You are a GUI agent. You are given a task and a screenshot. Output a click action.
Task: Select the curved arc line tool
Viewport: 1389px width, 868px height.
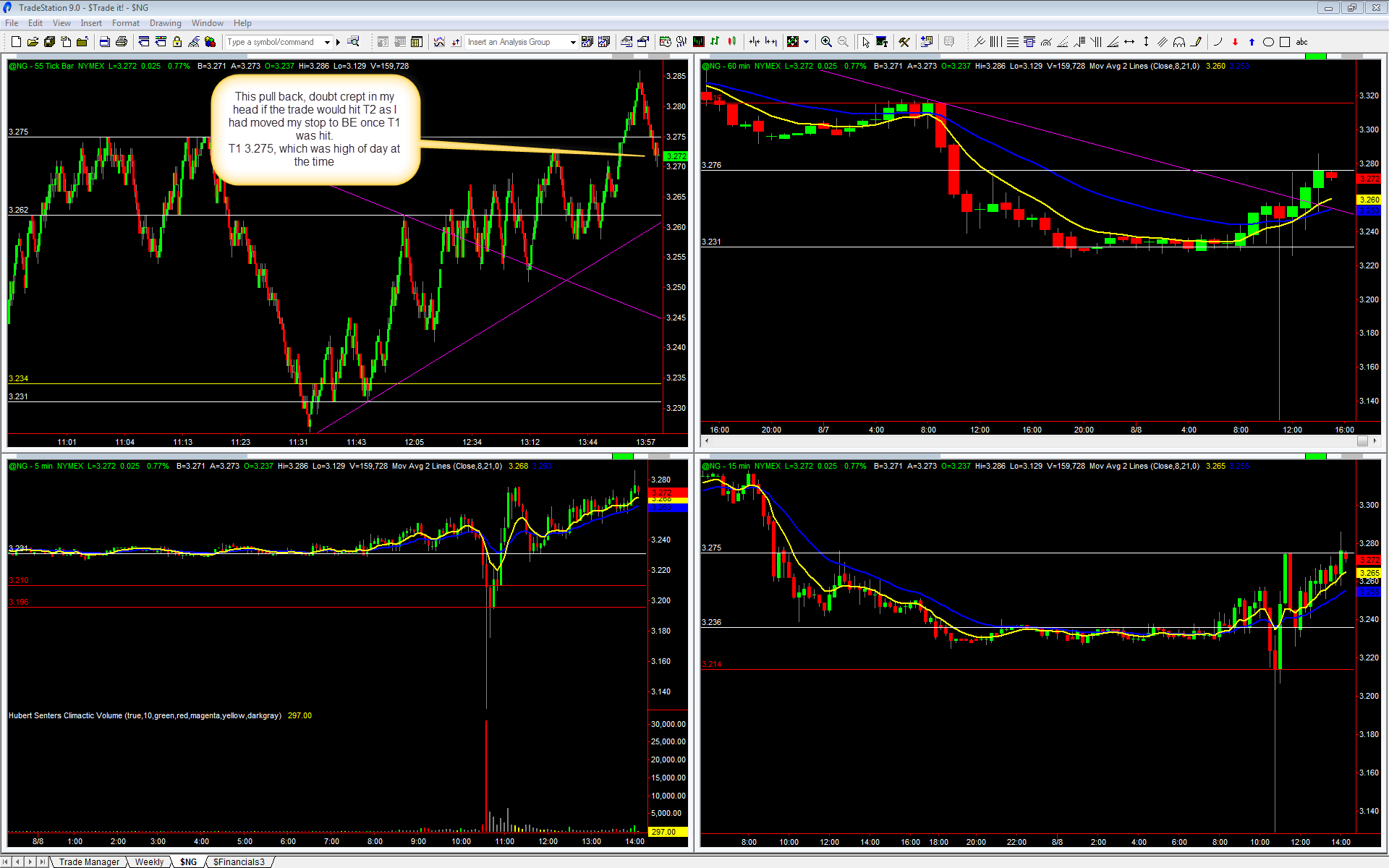pyautogui.click(x=1218, y=42)
